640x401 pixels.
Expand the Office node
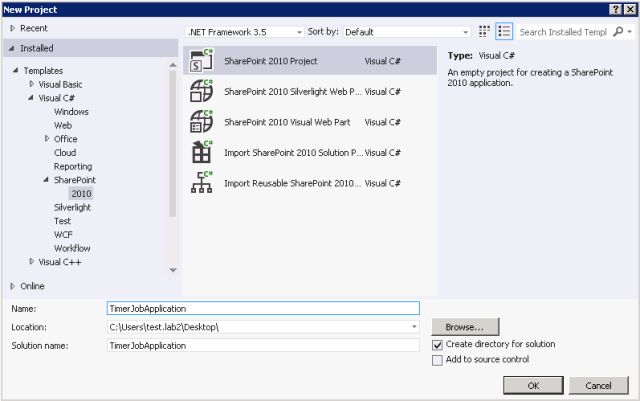click(x=47, y=138)
